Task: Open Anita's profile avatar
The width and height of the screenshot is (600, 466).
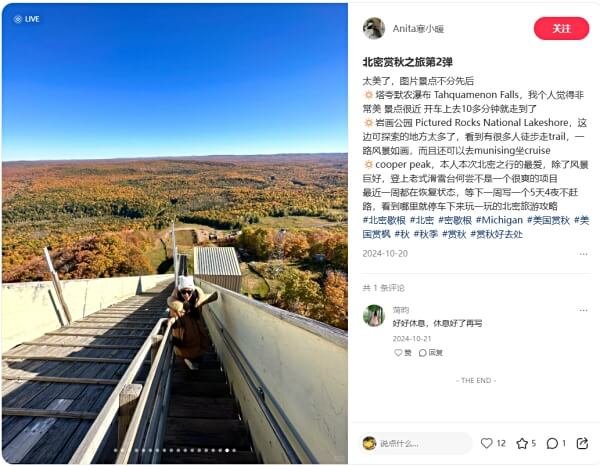Action: tap(374, 28)
